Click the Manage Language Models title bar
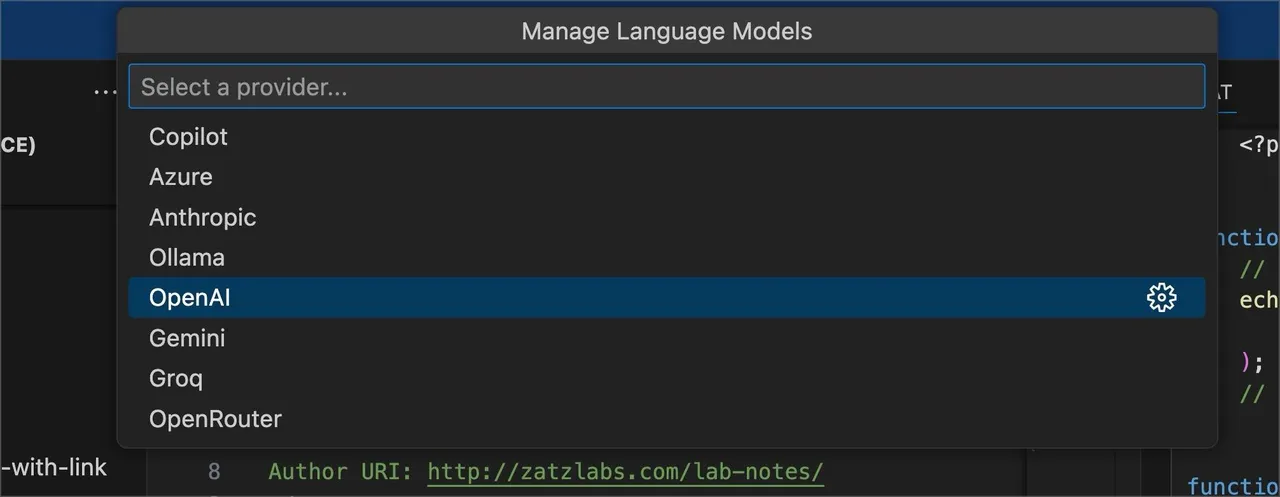The image size is (1280, 497). click(x=667, y=31)
